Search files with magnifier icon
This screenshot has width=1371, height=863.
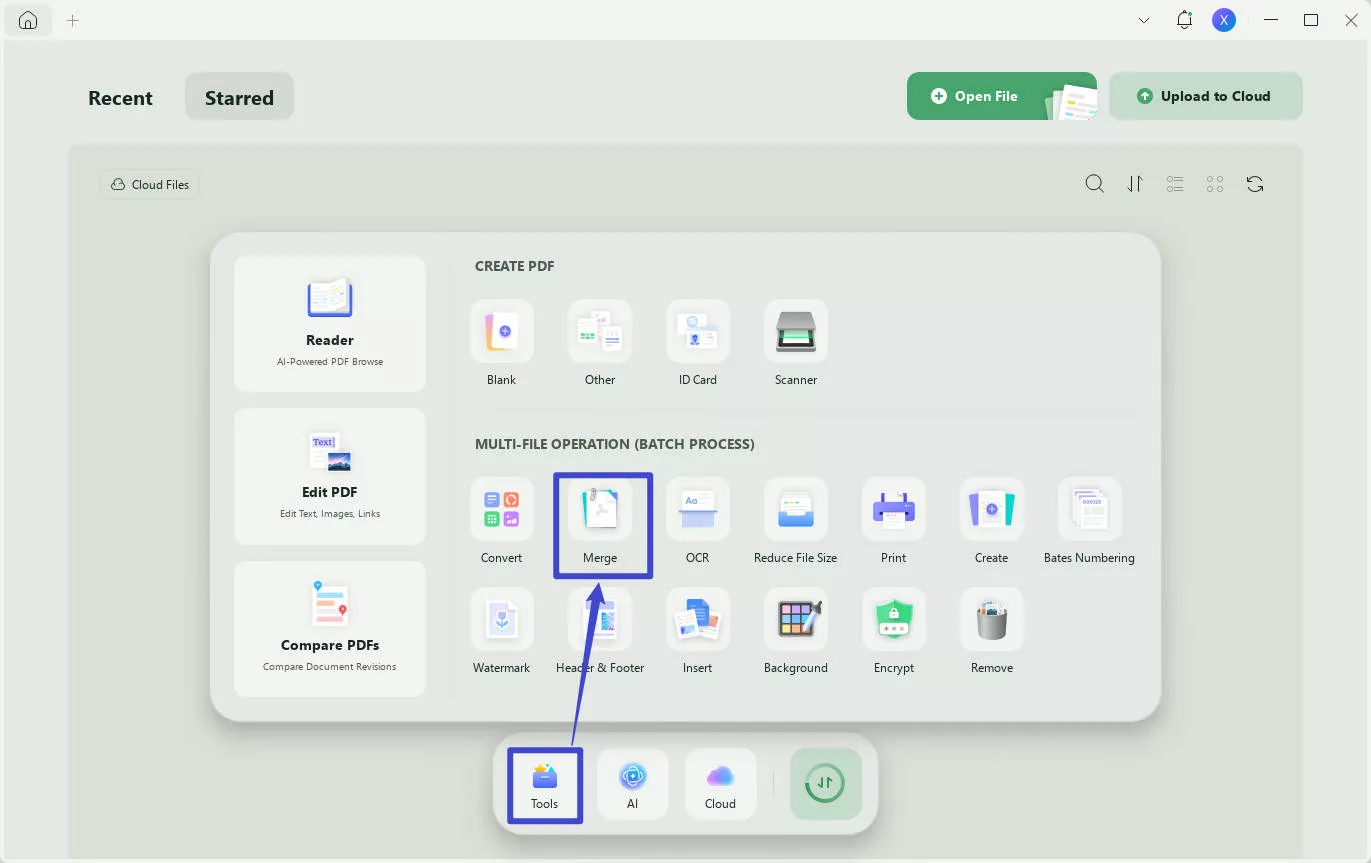coord(1095,184)
